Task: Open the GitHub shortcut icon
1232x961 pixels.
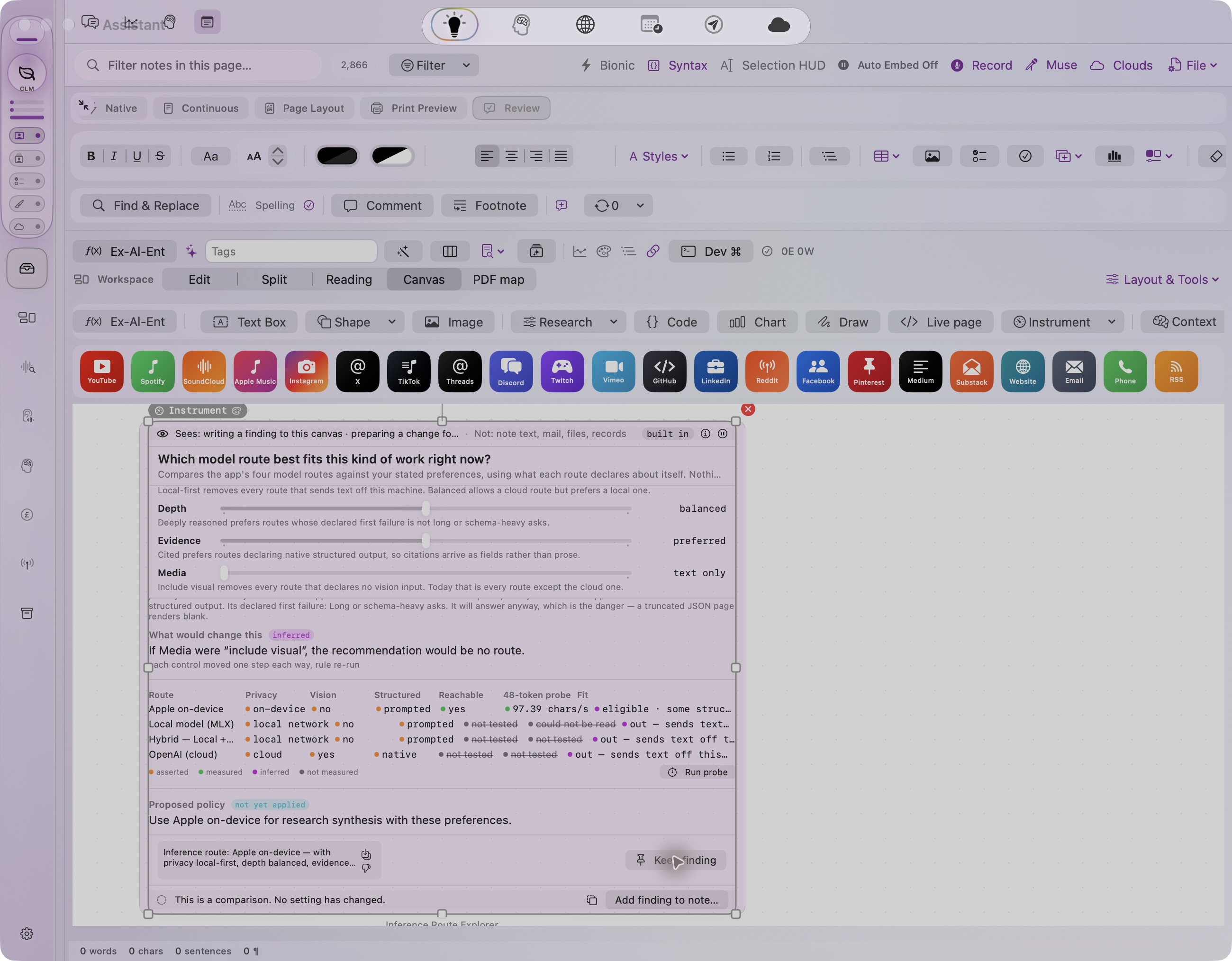Action: pos(664,371)
